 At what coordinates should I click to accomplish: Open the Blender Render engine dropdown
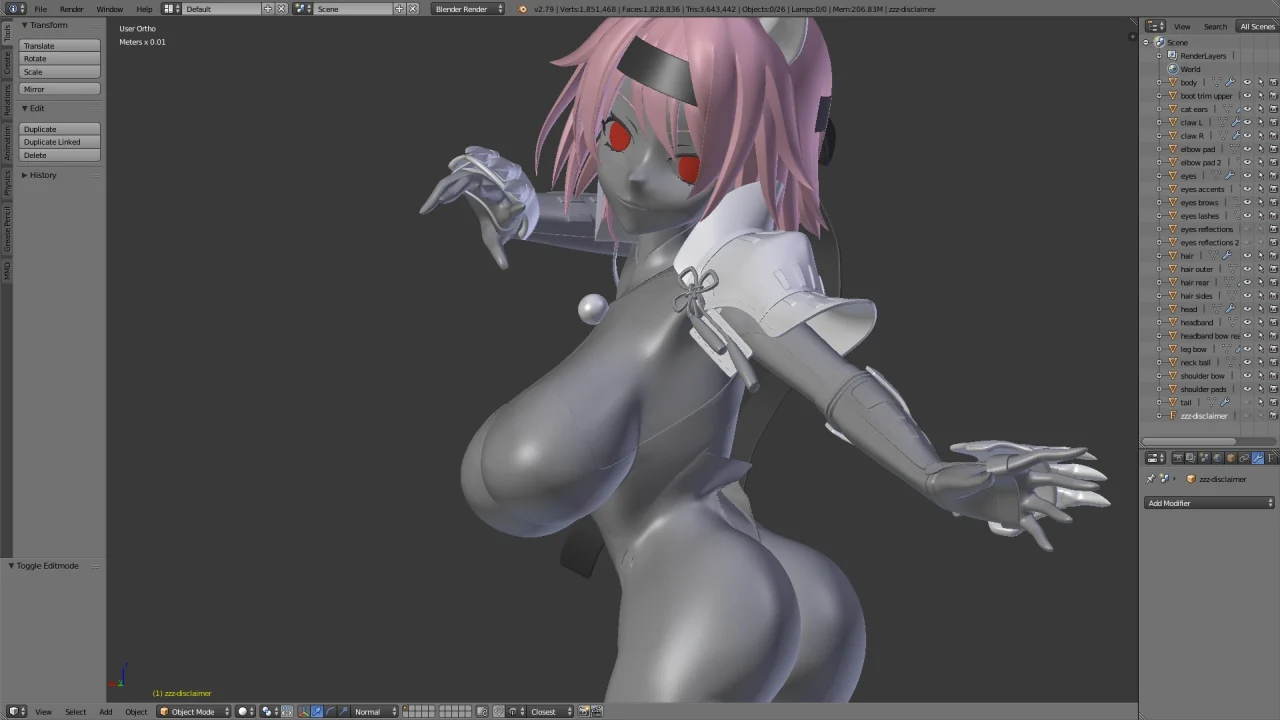469,9
